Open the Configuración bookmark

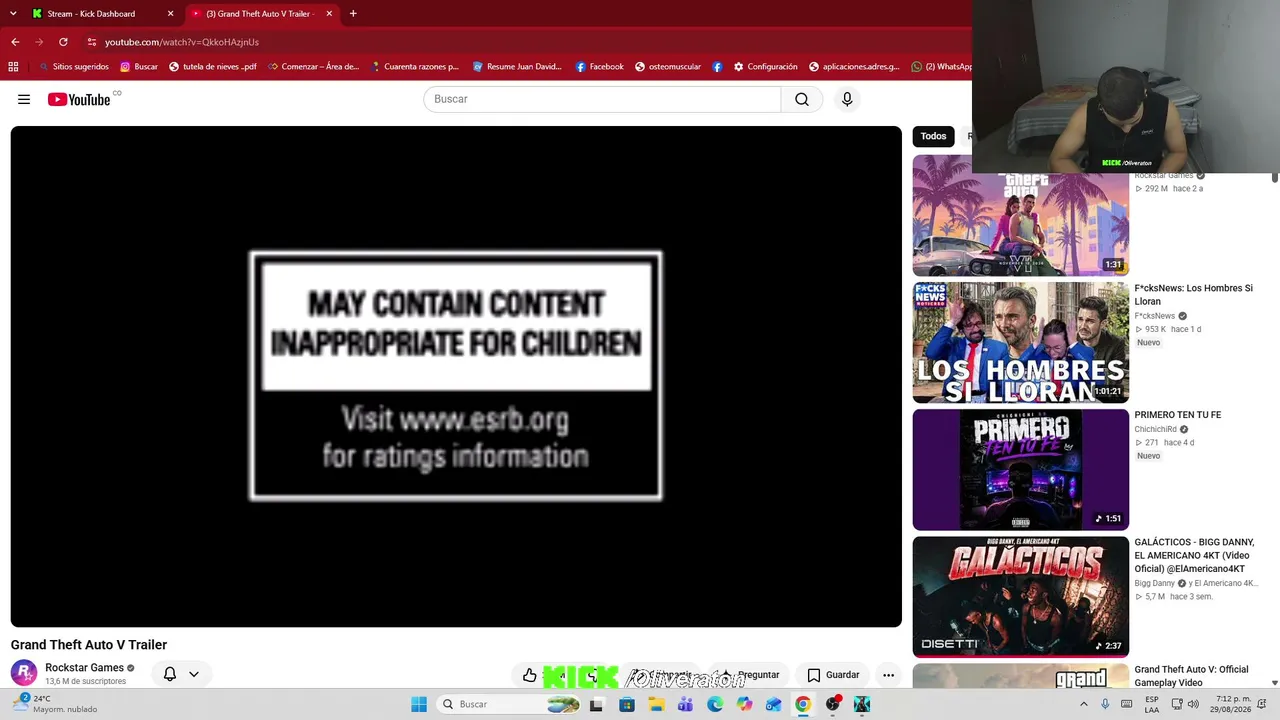[x=765, y=67]
